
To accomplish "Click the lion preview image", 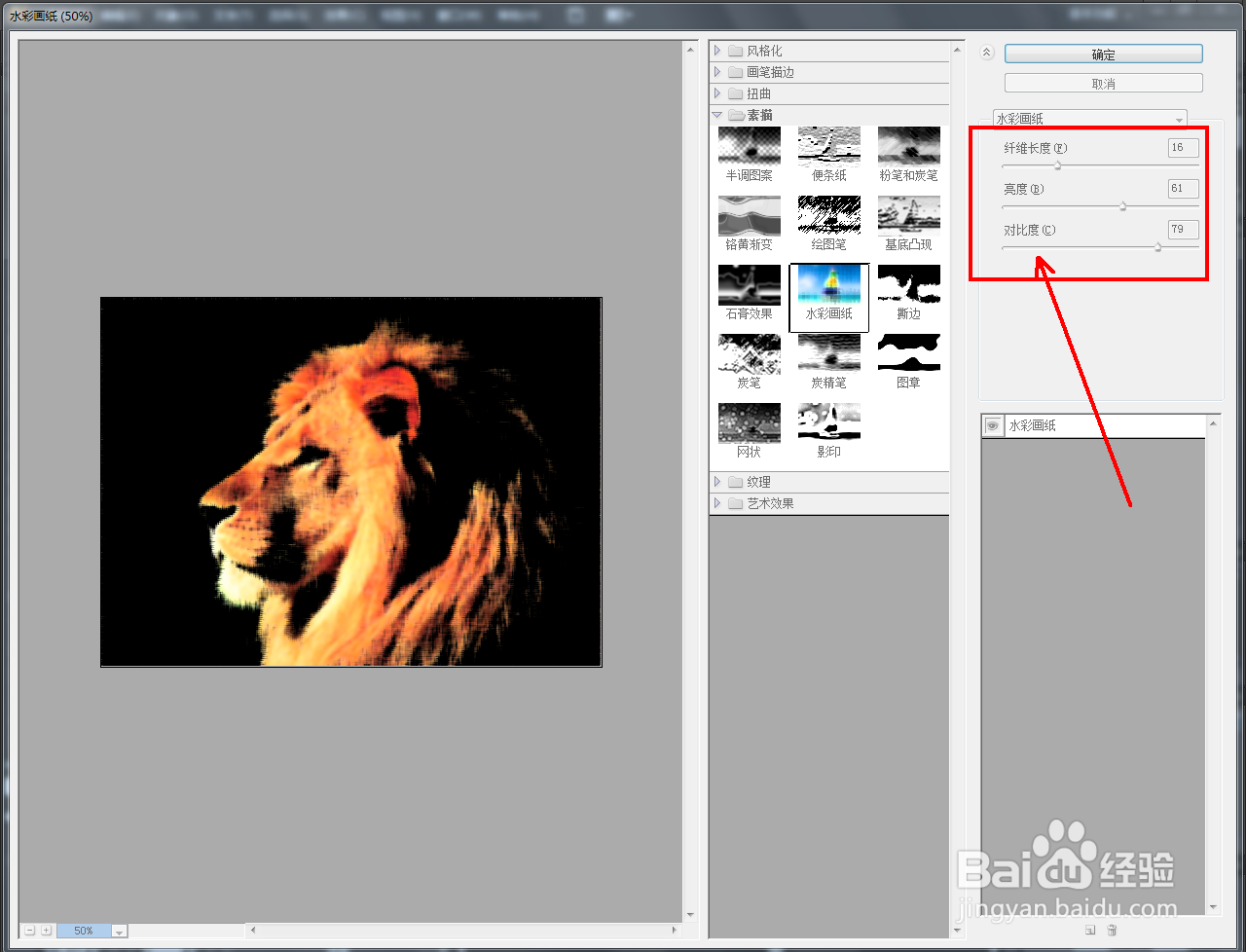I will tap(351, 482).
